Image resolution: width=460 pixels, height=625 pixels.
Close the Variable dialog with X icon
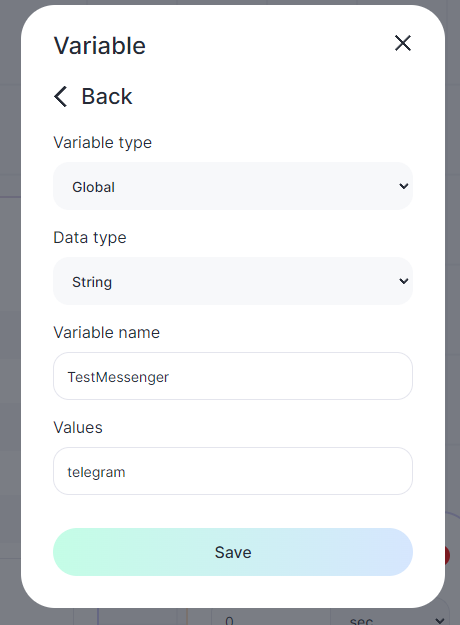(x=403, y=43)
